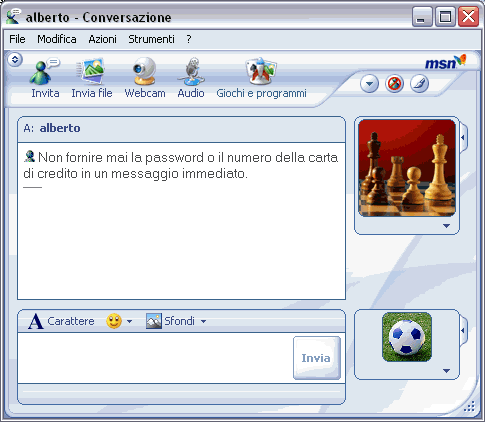
Task: Click into the message text input box
Action: point(155,358)
